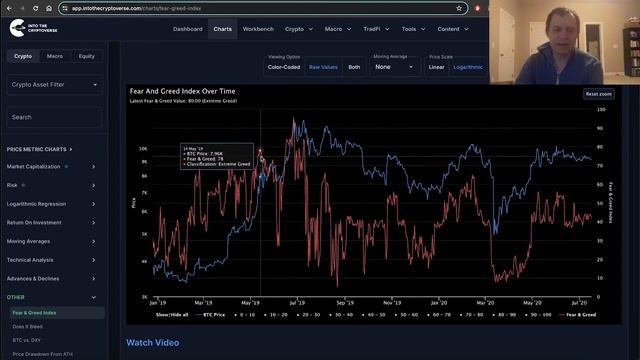Expand the Crypto nav dropdown
This screenshot has height=360, width=640.
pyautogui.click(x=299, y=29)
